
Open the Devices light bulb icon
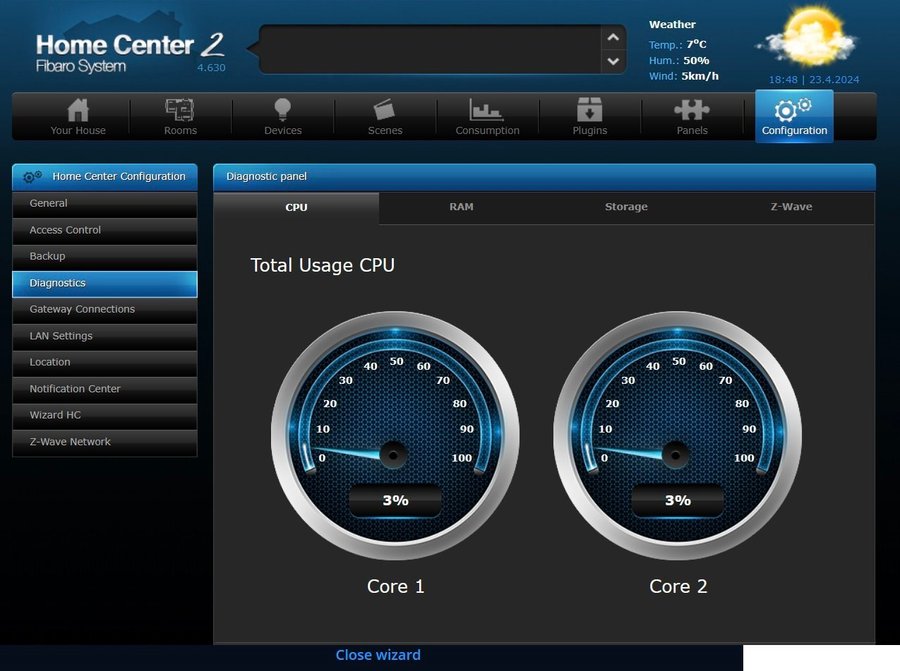click(x=283, y=109)
